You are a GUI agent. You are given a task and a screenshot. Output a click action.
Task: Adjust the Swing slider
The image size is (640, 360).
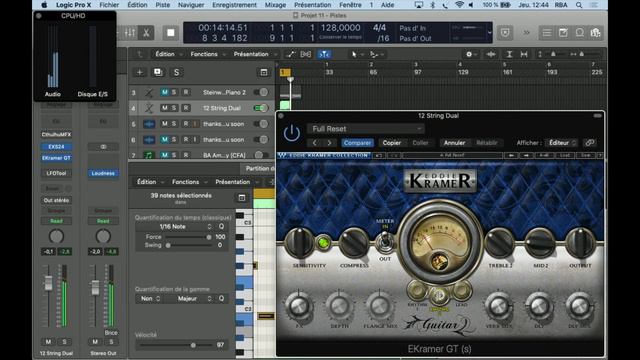pyautogui.click(x=189, y=245)
